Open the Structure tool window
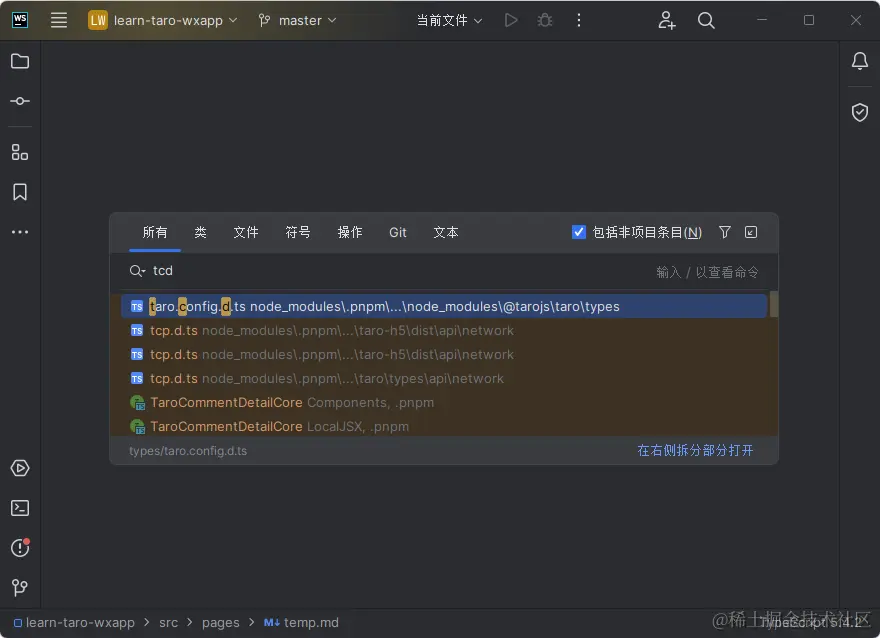Image resolution: width=880 pixels, height=638 pixels. pos(20,152)
